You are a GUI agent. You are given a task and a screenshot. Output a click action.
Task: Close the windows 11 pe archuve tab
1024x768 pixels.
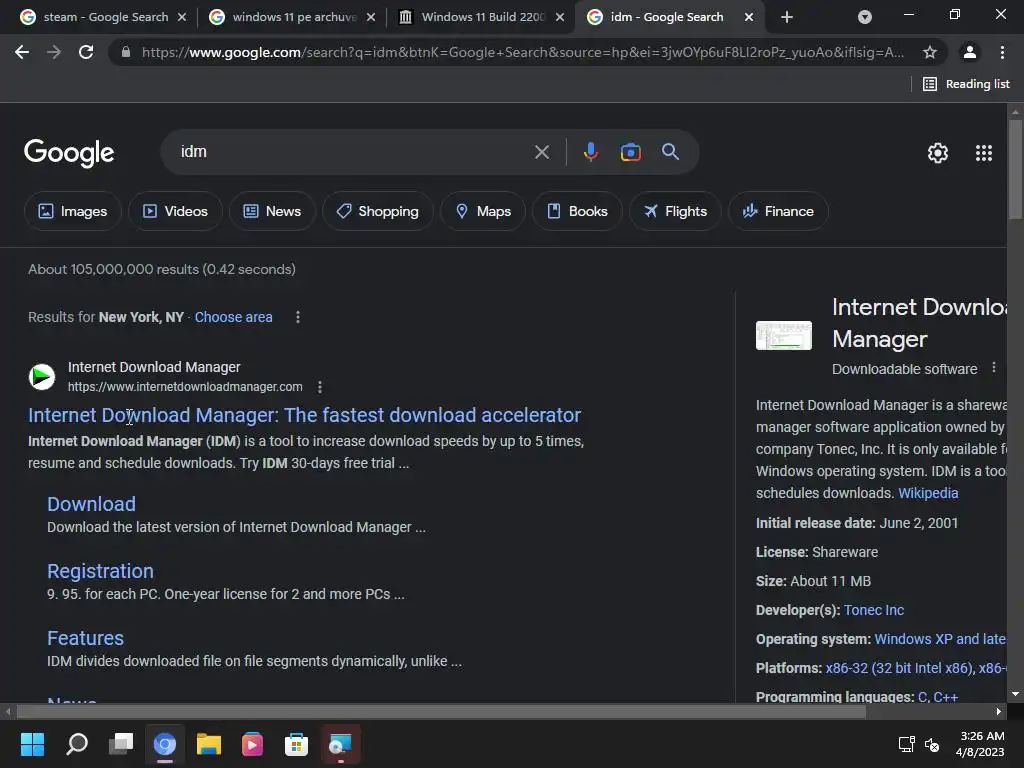[x=371, y=17]
